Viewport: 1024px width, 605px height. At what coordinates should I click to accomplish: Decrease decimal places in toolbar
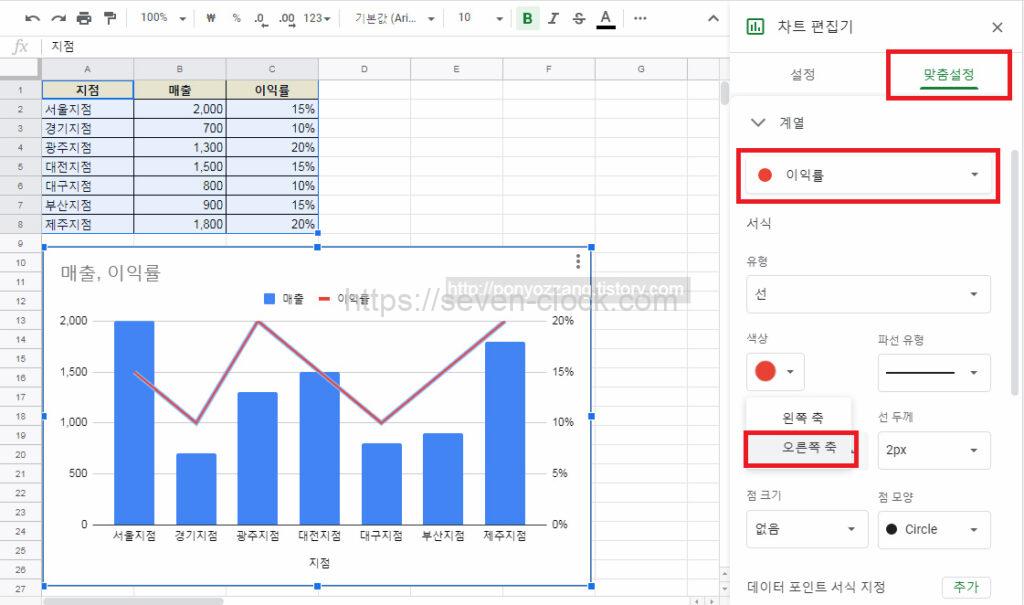point(261,18)
